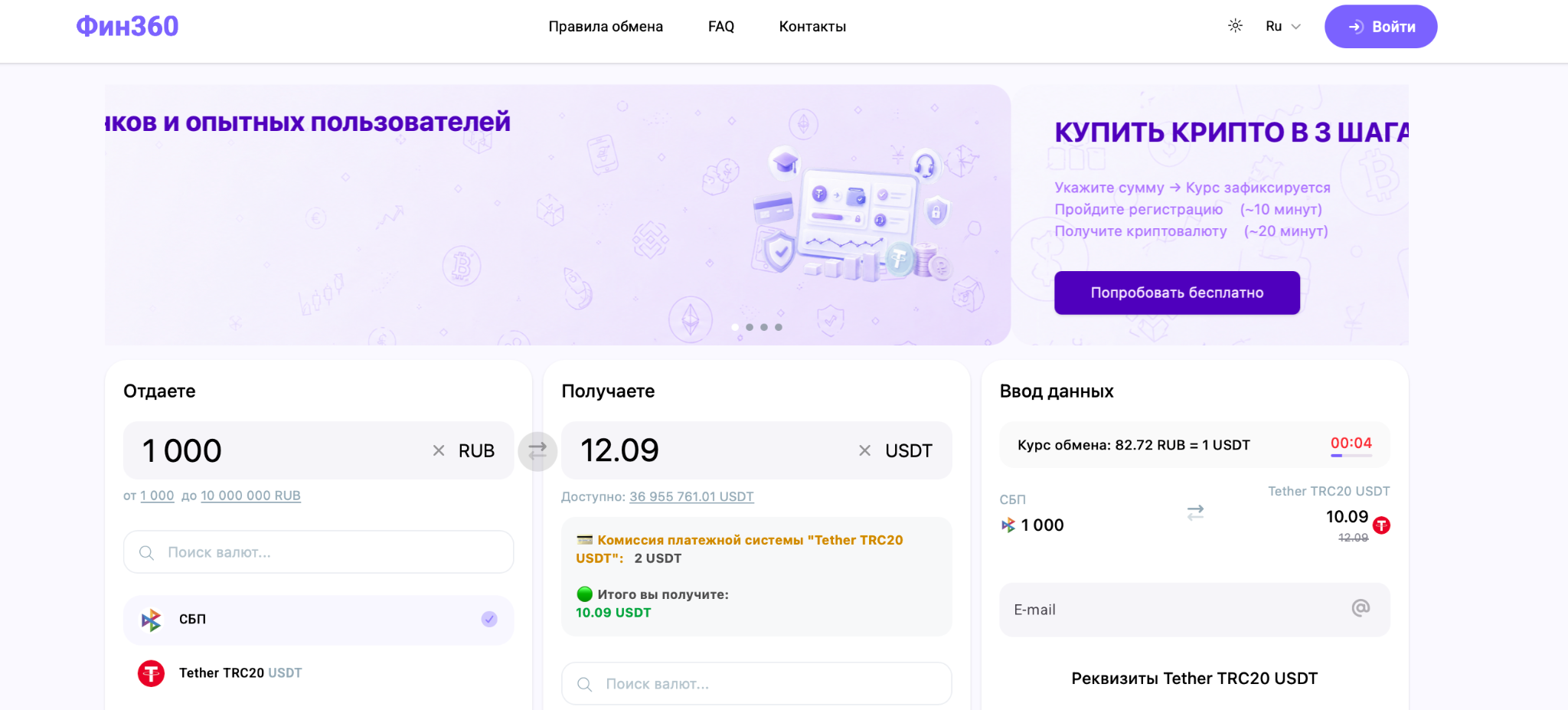Click the RUB currency label

[x=476, y=451]
